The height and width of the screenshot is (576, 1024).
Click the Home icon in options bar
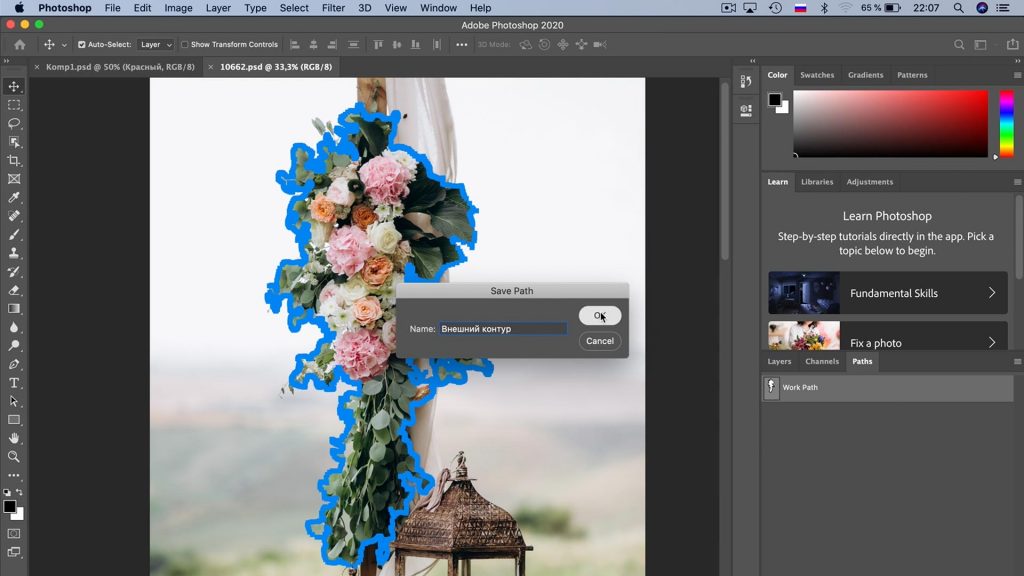(x=20, y=45)
